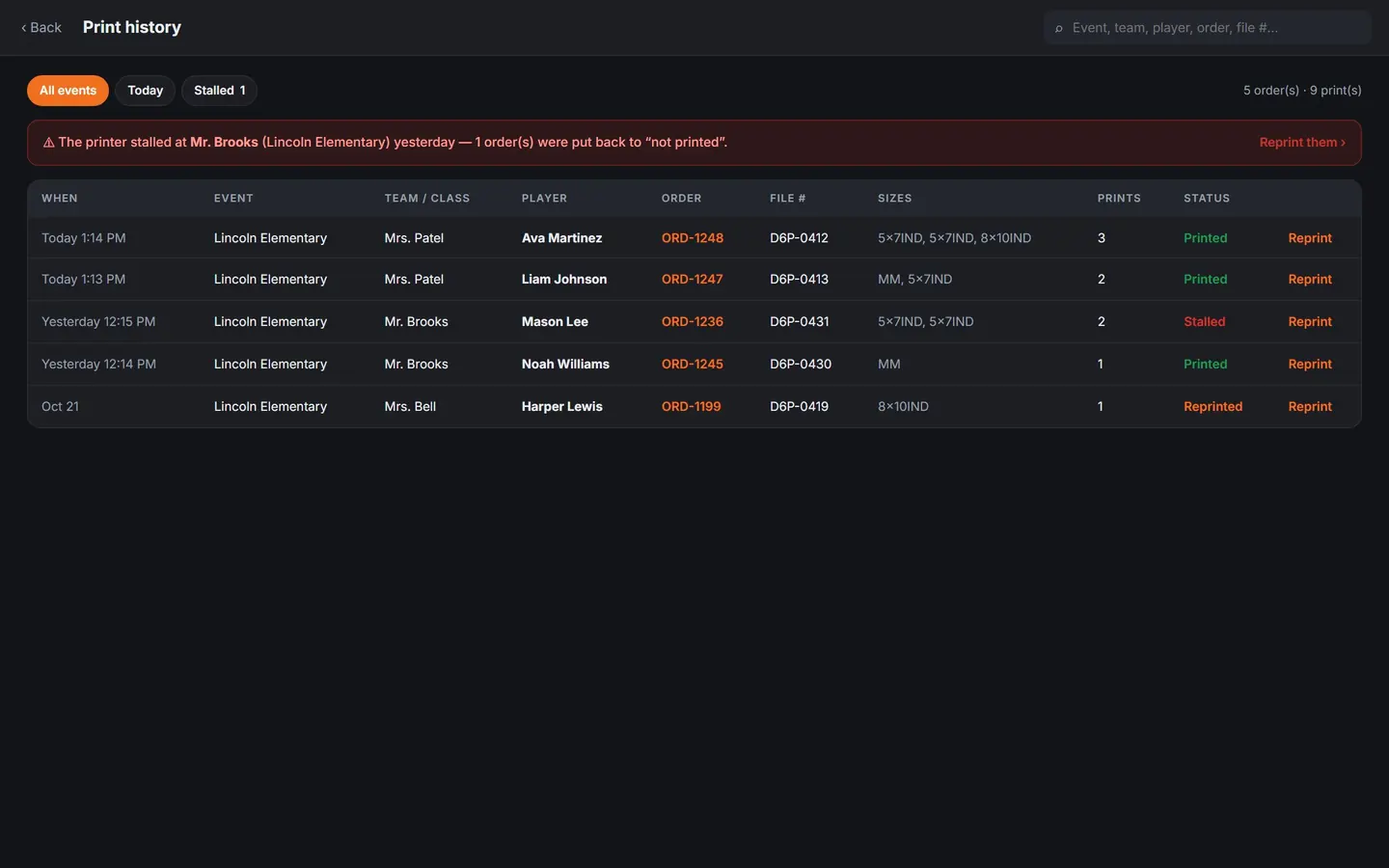Screen dimensions: 1389x868
Task: Click file number D6P-0431
Action: (800, 322)
